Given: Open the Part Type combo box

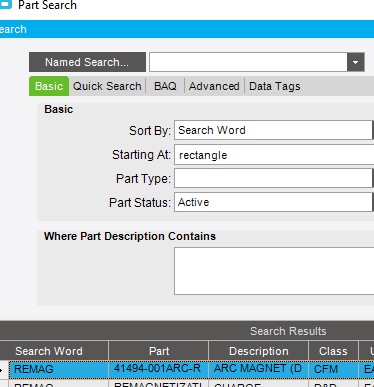Looking at the screenshot, I should pos(274,178).
